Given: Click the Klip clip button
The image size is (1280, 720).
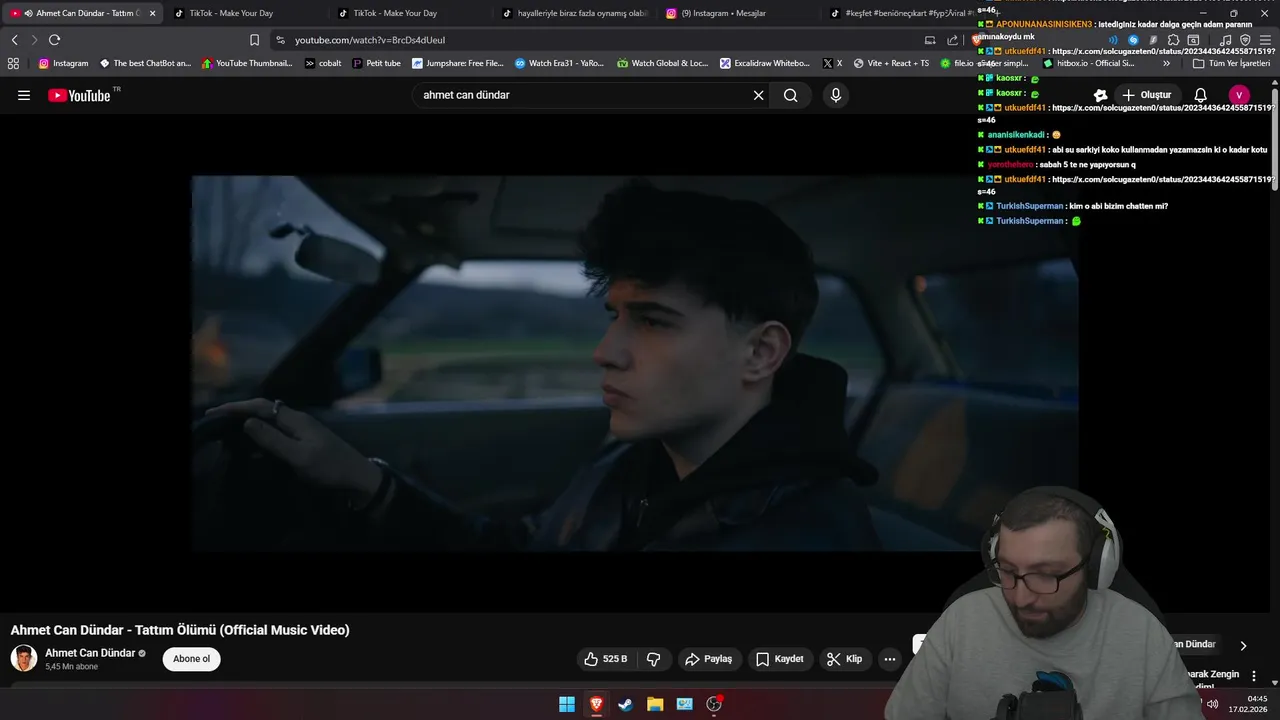Looking at the screenshot, I should (x=844, y=659).
